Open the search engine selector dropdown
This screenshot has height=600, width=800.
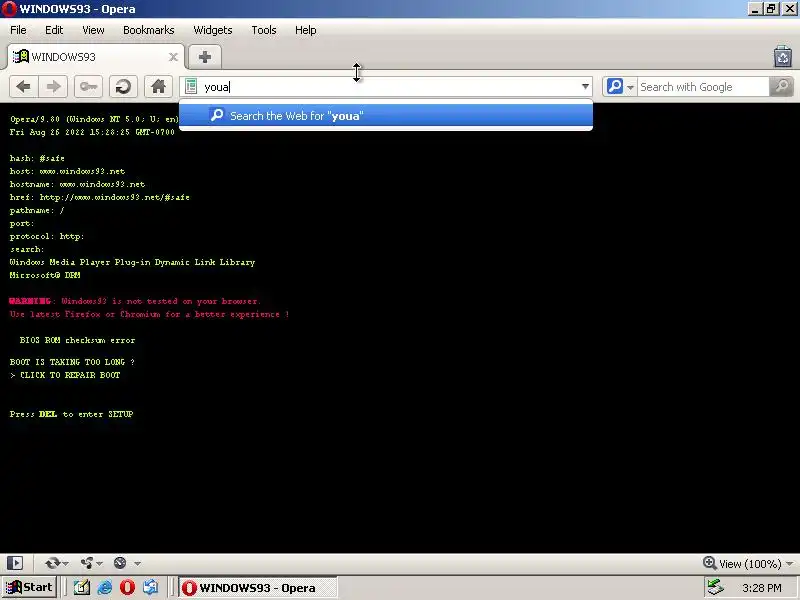pos(620,87)
